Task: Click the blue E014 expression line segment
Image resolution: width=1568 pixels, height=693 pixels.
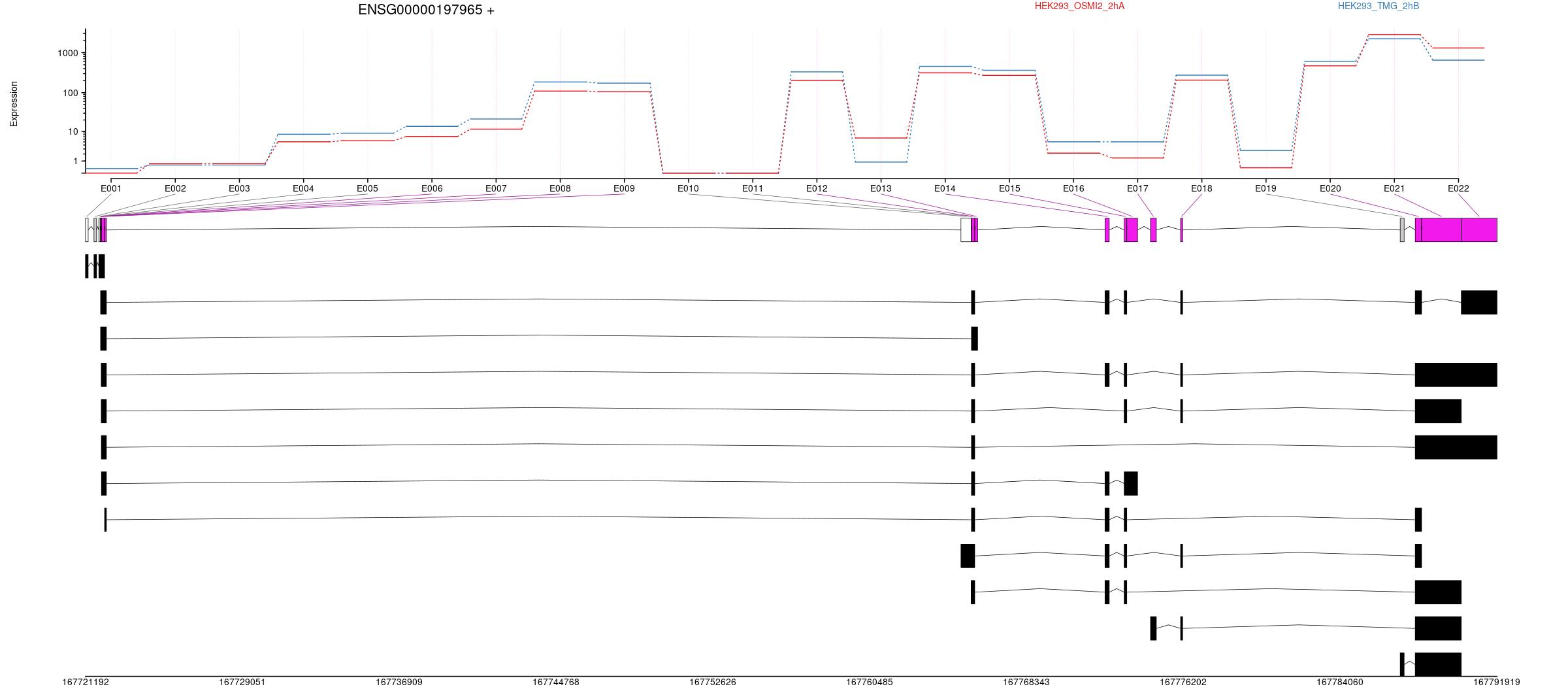Action: pos(945,67)
